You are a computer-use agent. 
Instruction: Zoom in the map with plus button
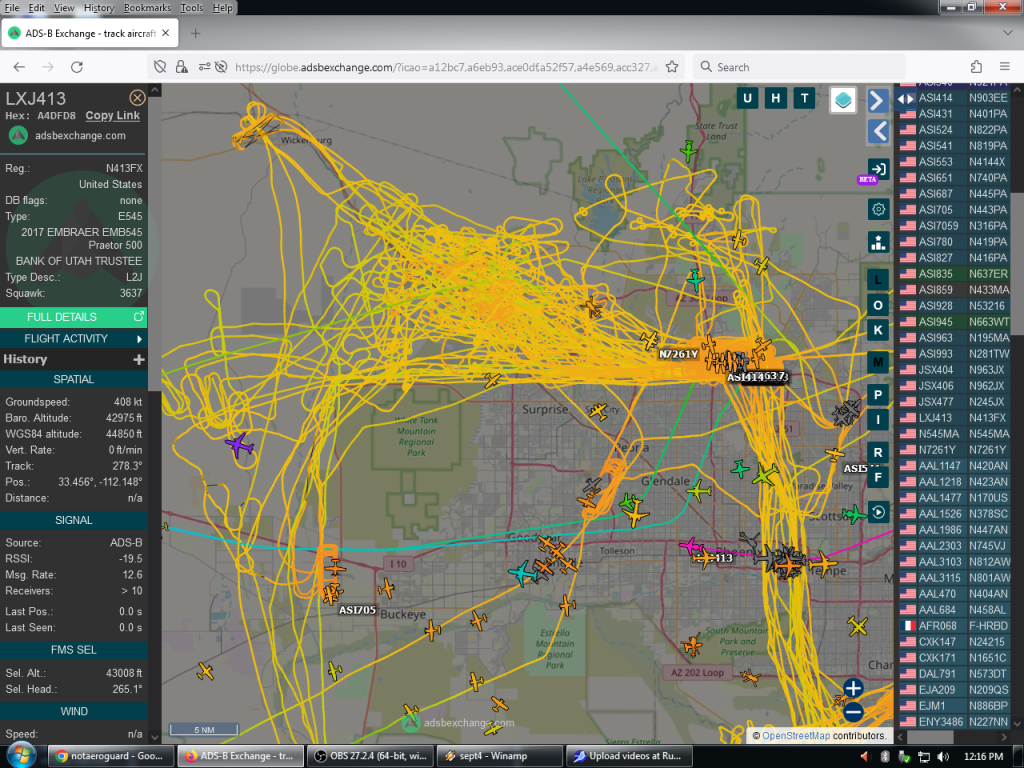coord(853,688)
